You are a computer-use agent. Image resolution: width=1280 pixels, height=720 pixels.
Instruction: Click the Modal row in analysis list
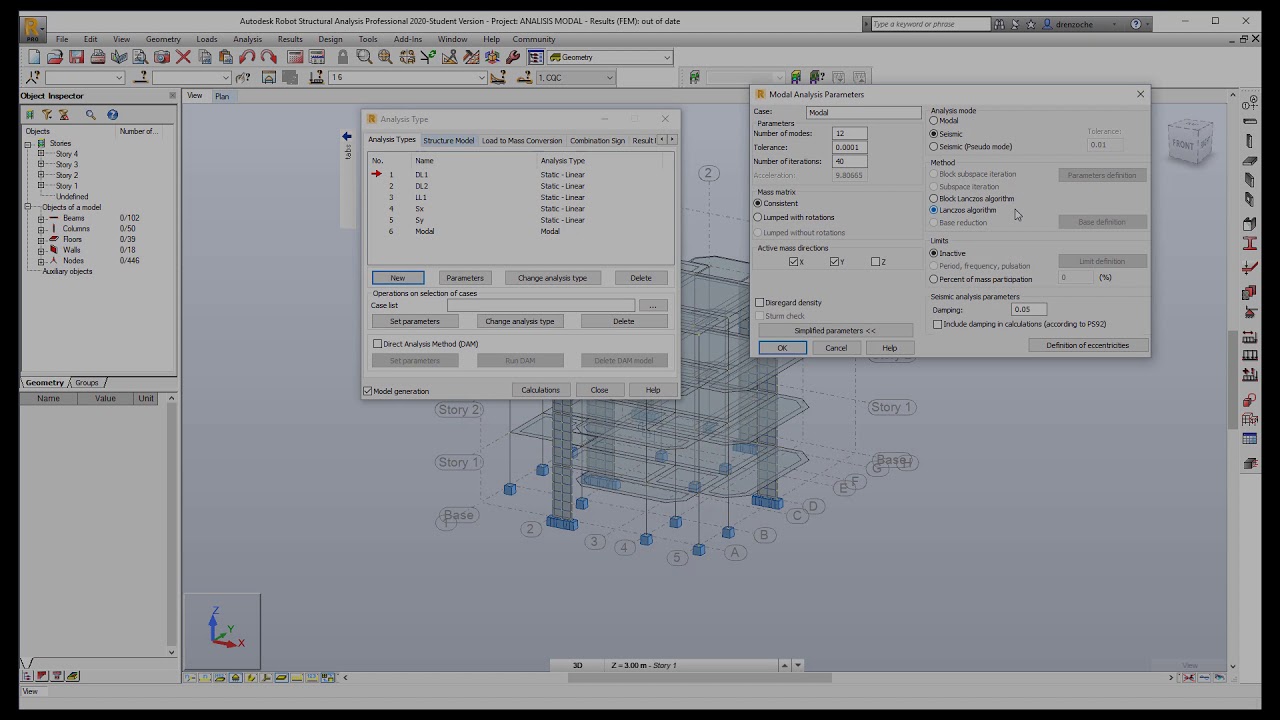520,232
